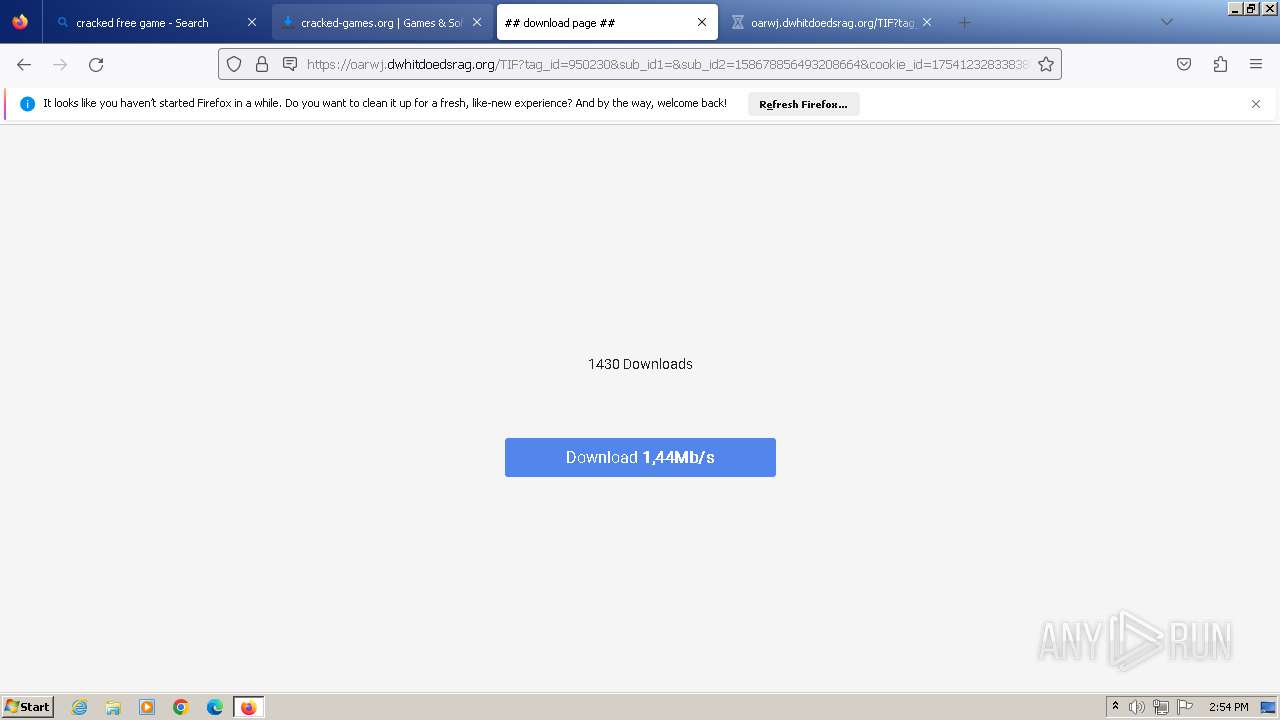Click the Refresh Firefox button
Screen dimensions: 1280x720
[x=803, y=104]
